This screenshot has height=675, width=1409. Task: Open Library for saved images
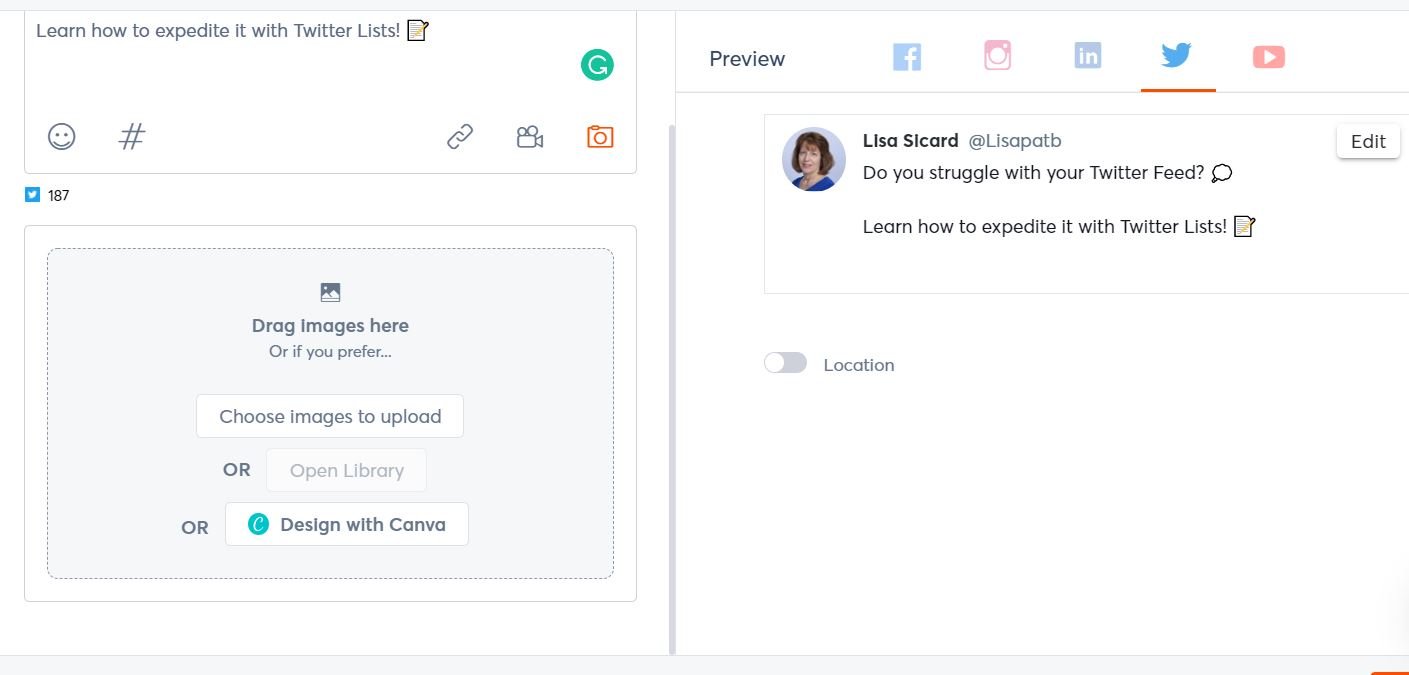tap(346, 470)
